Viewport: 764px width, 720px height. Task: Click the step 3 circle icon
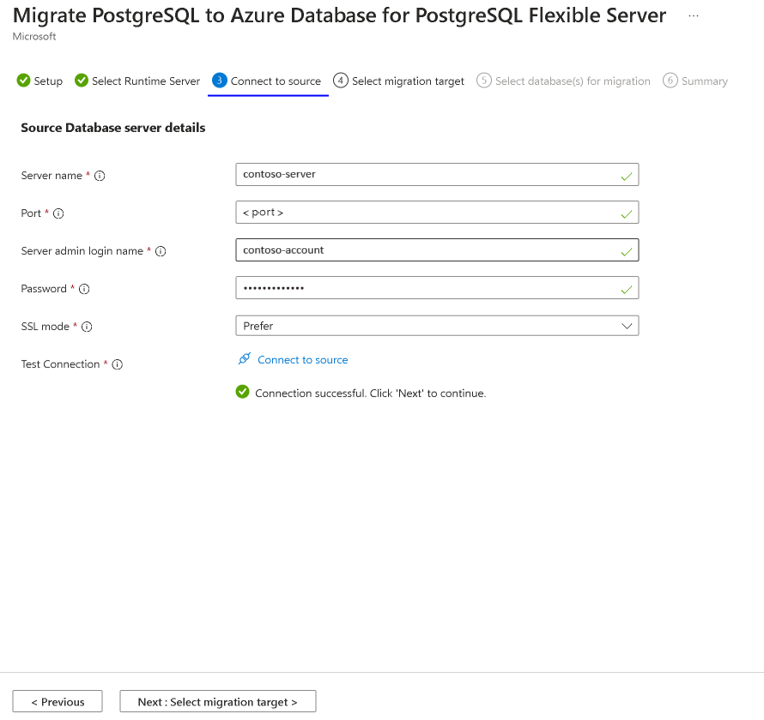point(220,80)
